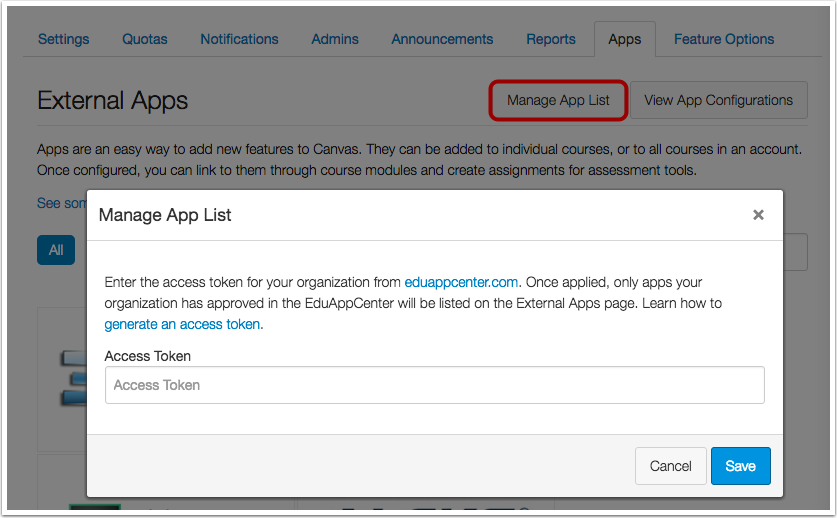This screenshot has width=837, height=518.
Task: Open the Admins tab
Action: tap(335, 39)
